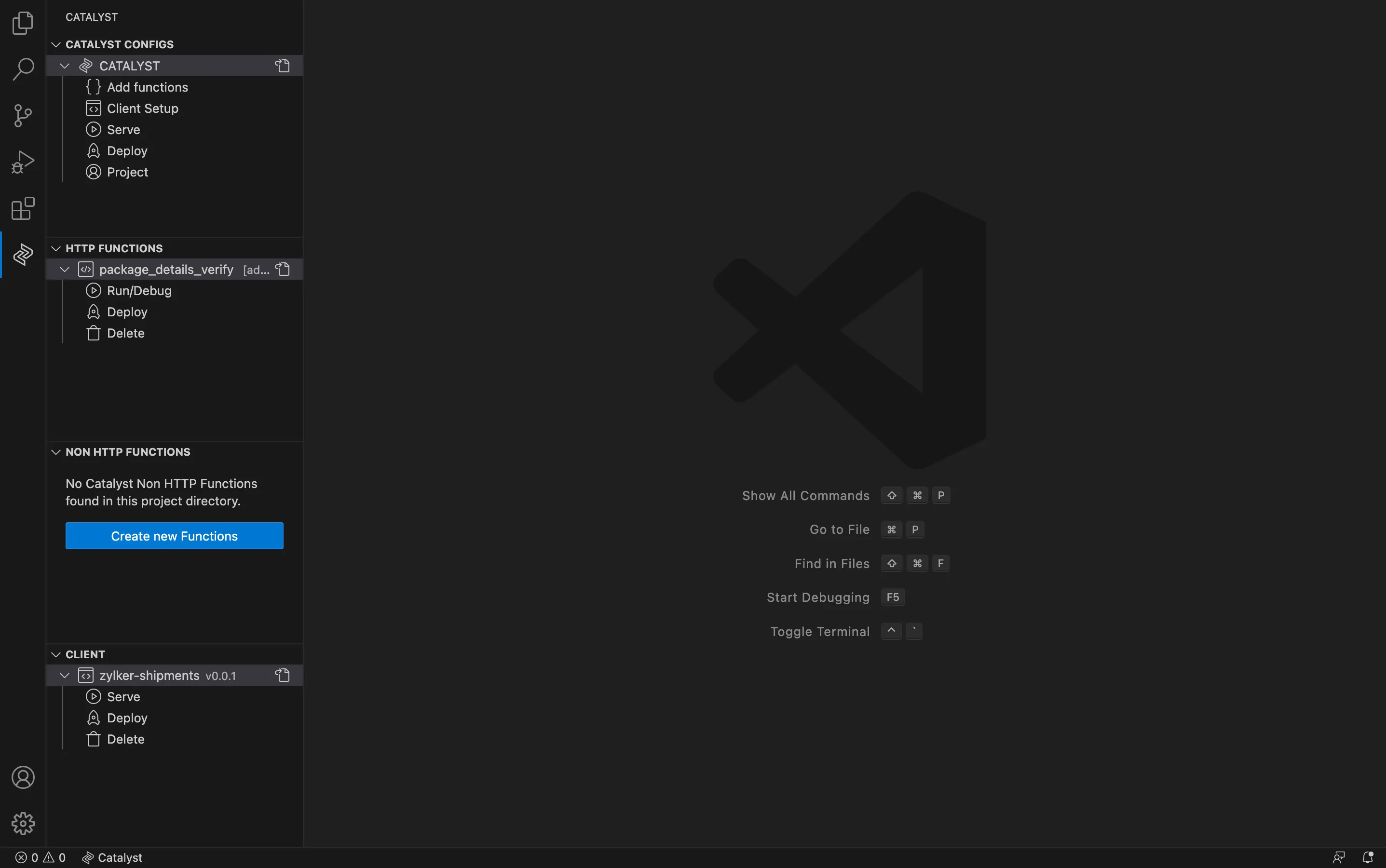Click the open-file icon on zylker-shipments row
The width and height of the screenshot is (1386, 868).
click(x=283, y=675)
